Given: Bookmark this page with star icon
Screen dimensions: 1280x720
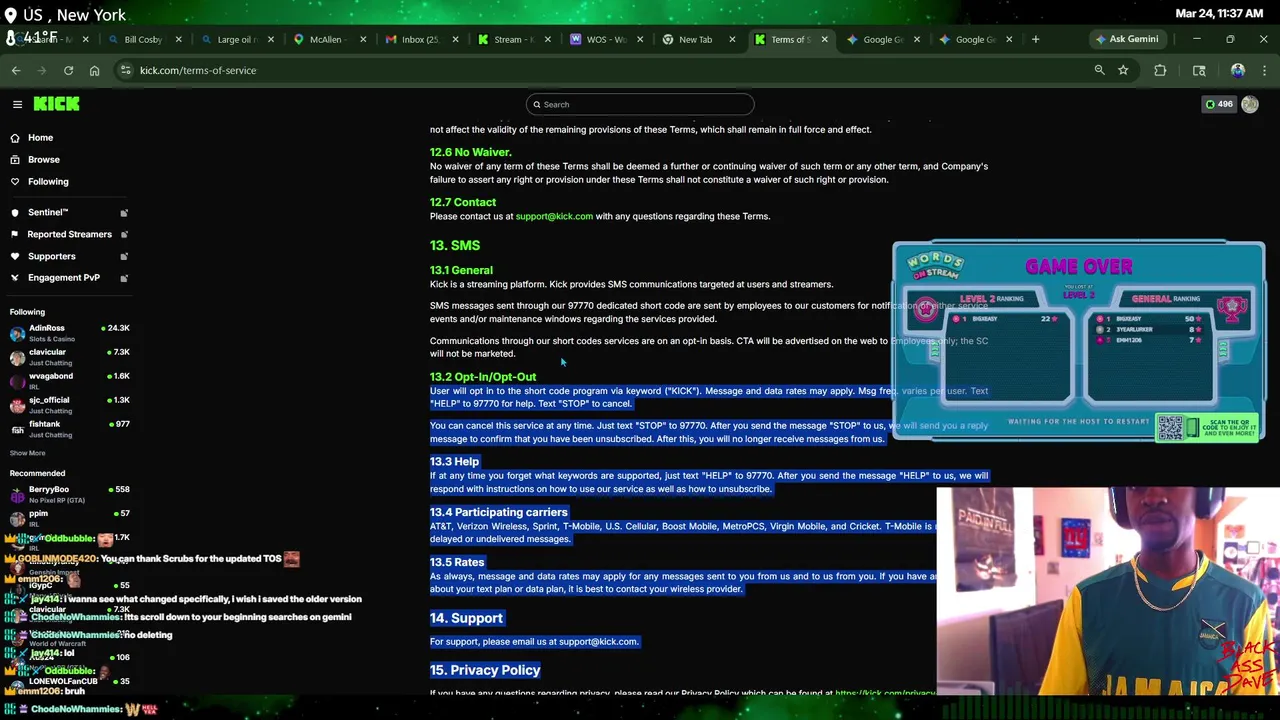Looking at the screenshot, I should click(x=1123, y=70).
